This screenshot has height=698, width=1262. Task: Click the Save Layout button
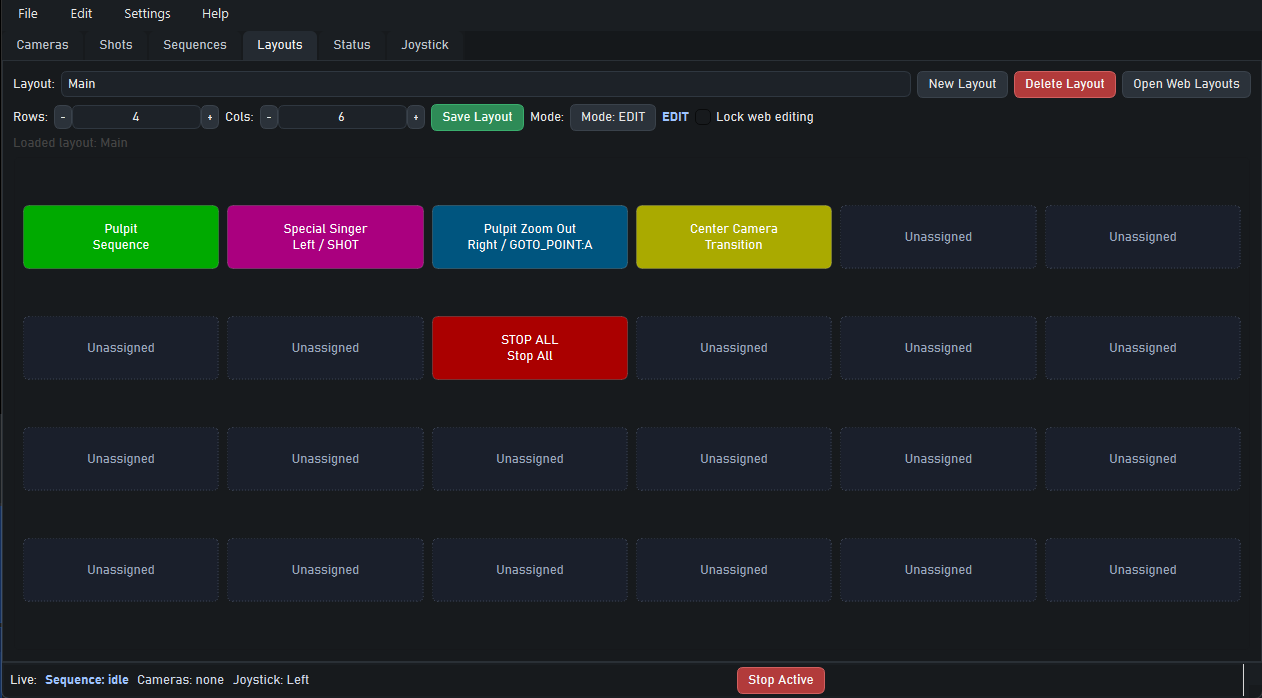[x=477, y=117]
